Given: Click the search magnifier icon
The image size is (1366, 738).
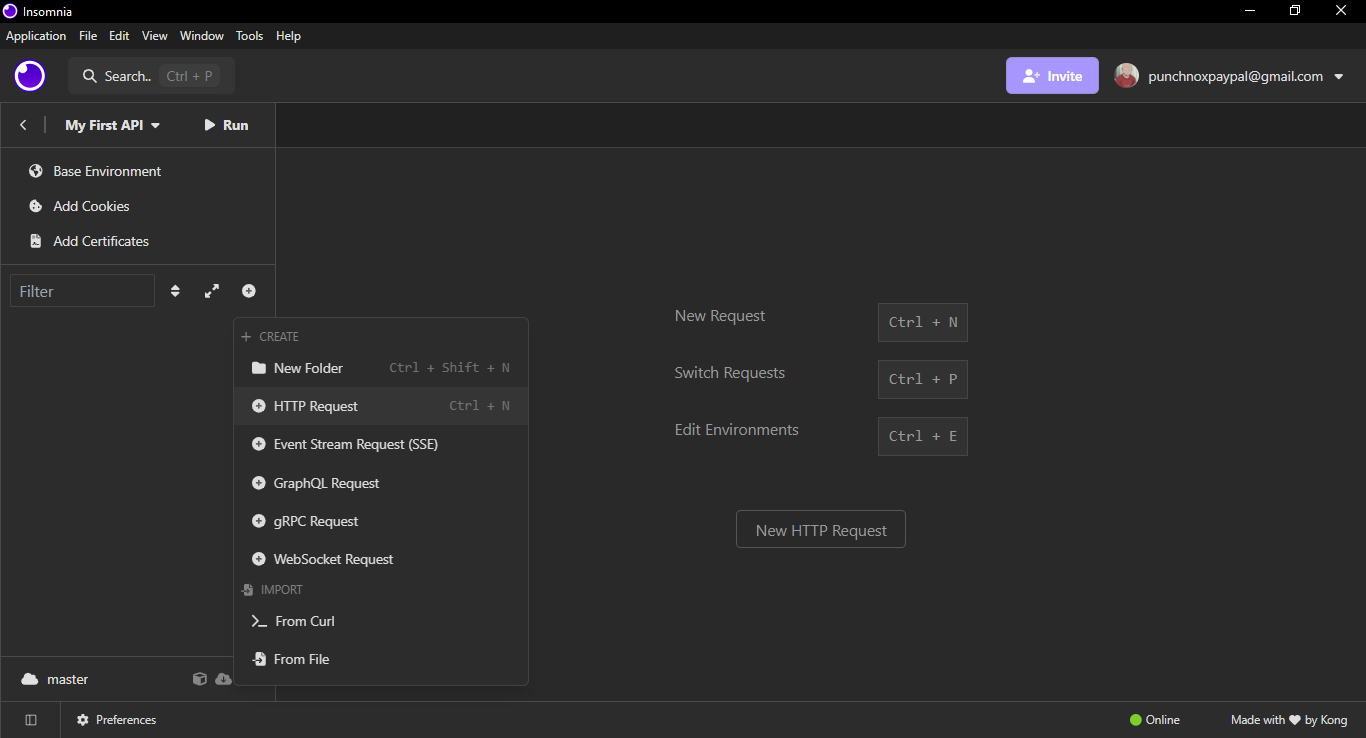Looking at the screenshot, I should [90, 76].
